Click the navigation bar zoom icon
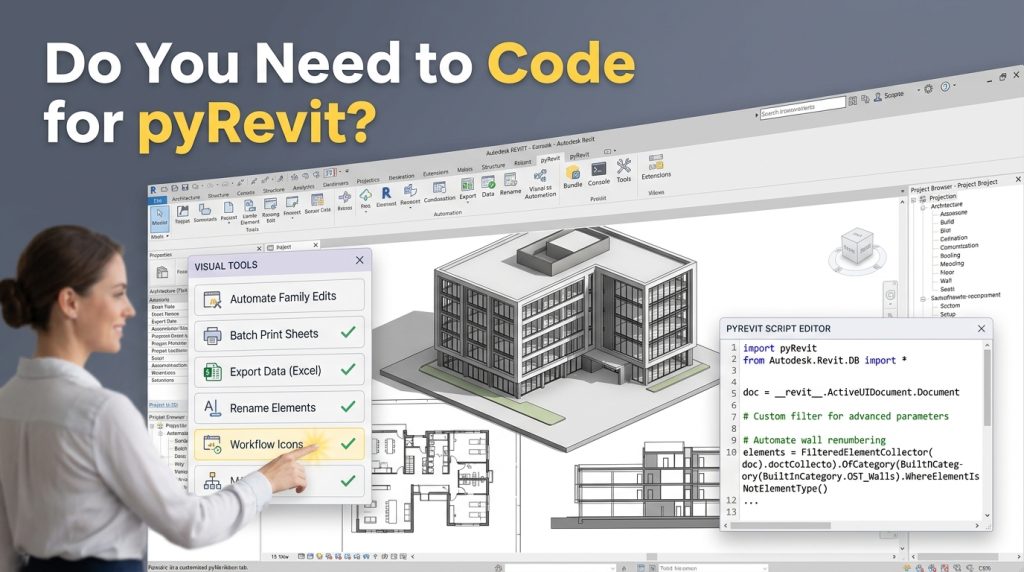Image resolution: width=1024 pixels, height=572 pixels. 889,295
